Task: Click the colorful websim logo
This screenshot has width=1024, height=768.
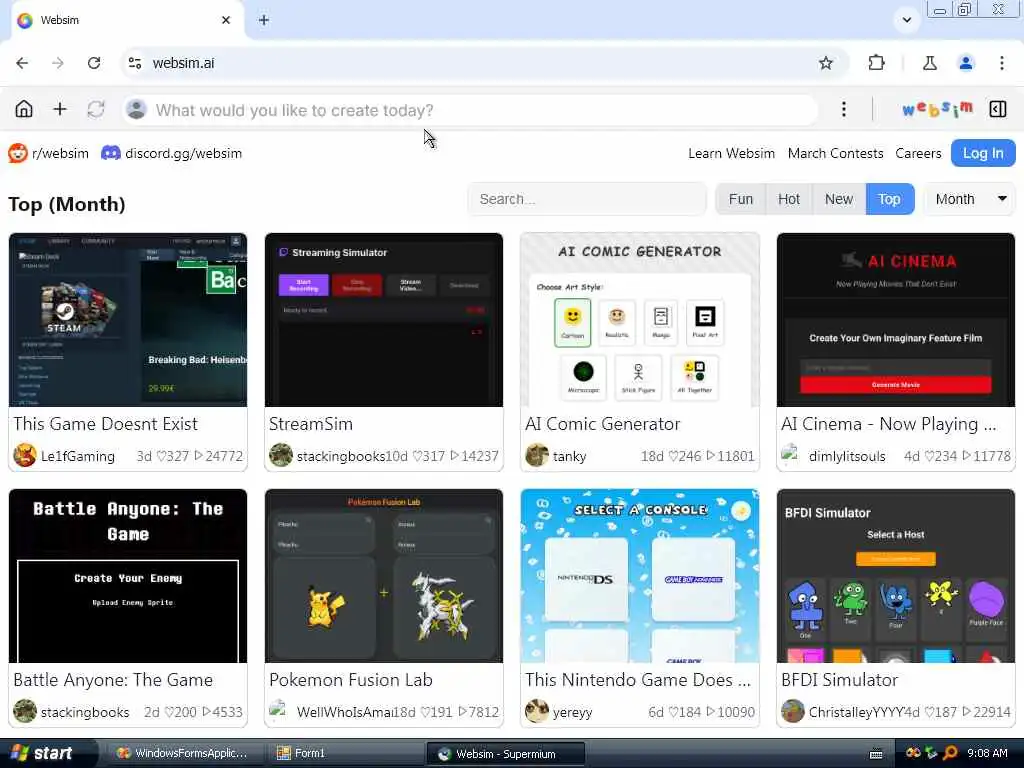Action: 936,109
